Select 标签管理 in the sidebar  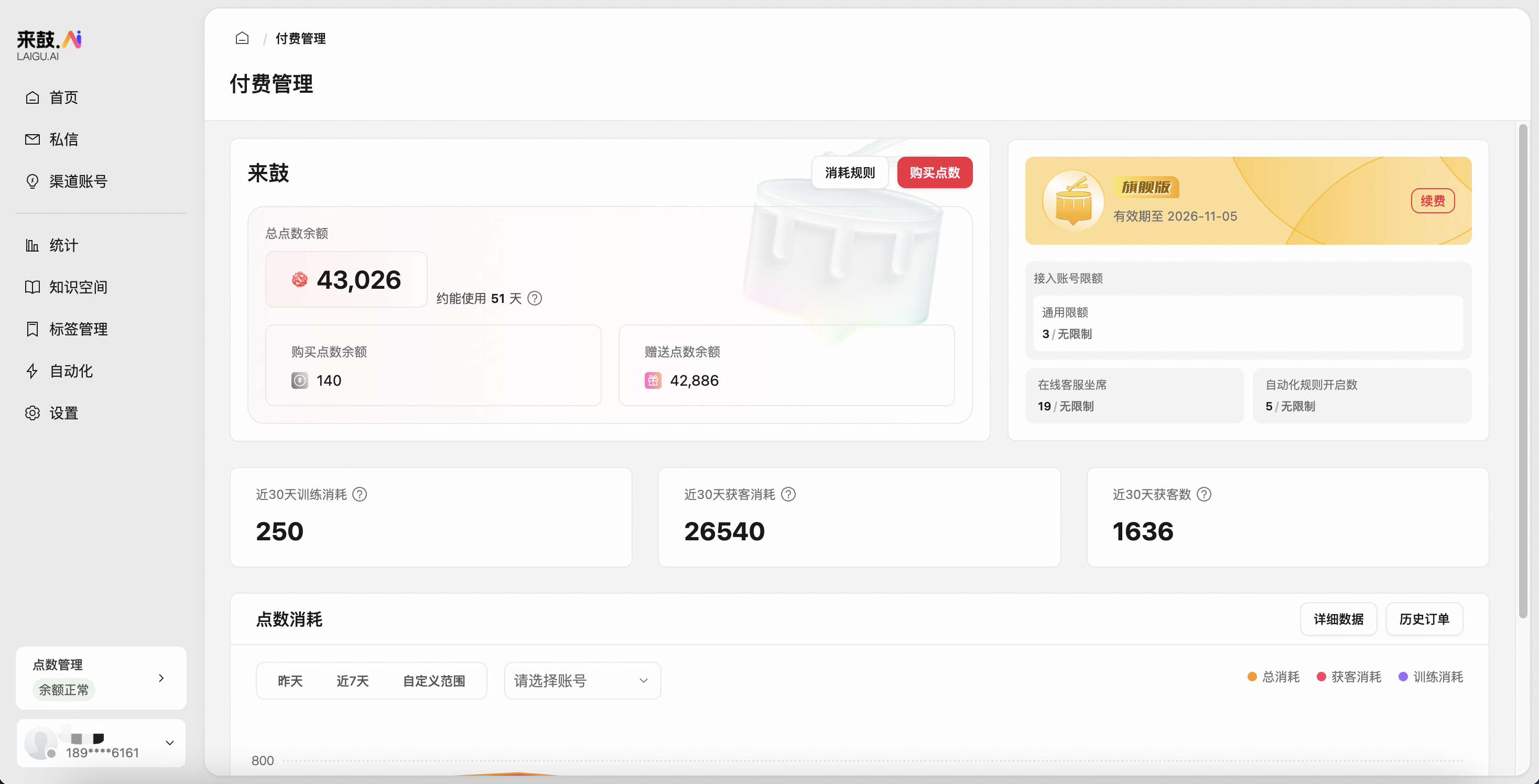click(x=78, y=329)
